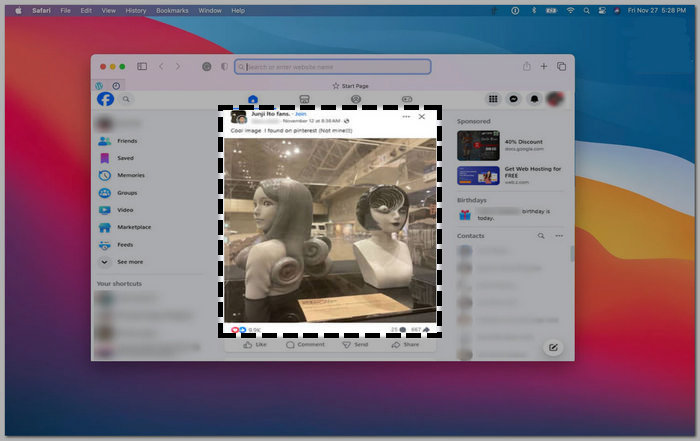This screenshot has height=441, width=700.
Task: Click the new message compose icon
Action: 553,347
